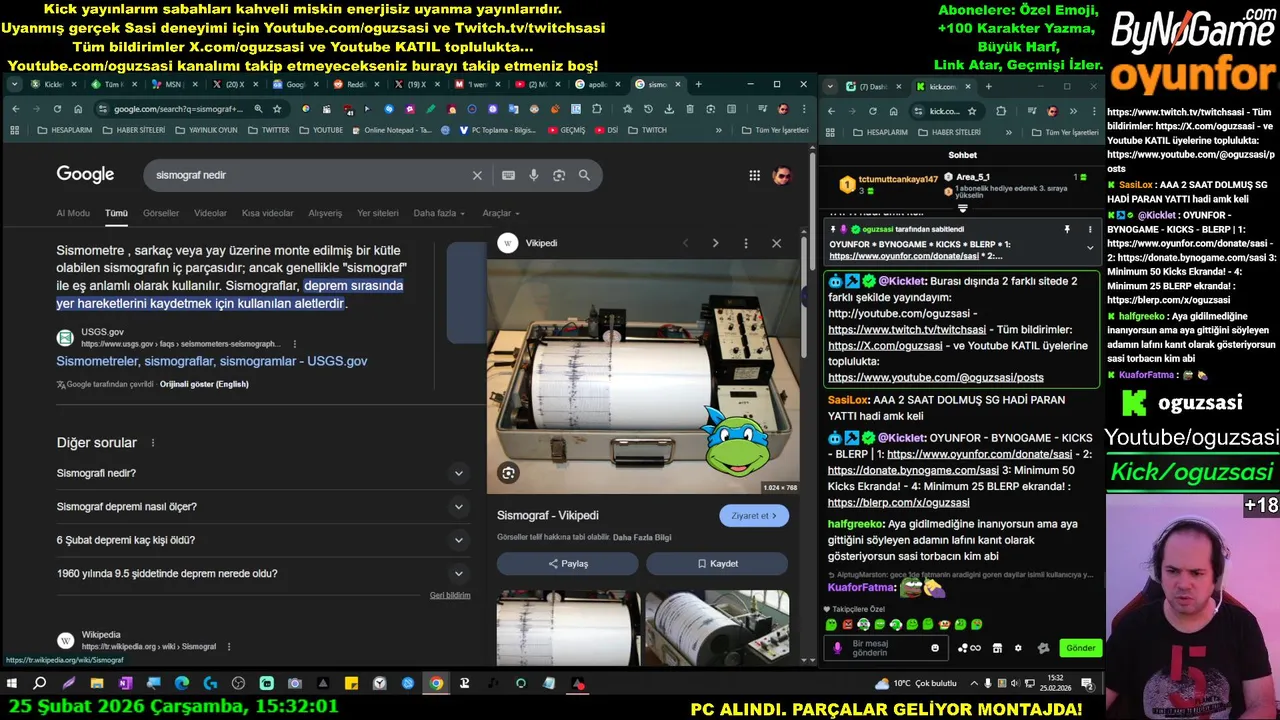Go to next image in Vikipedi preview
The width and height of the screenshot is (1280, 720).
tap(715, 243)
